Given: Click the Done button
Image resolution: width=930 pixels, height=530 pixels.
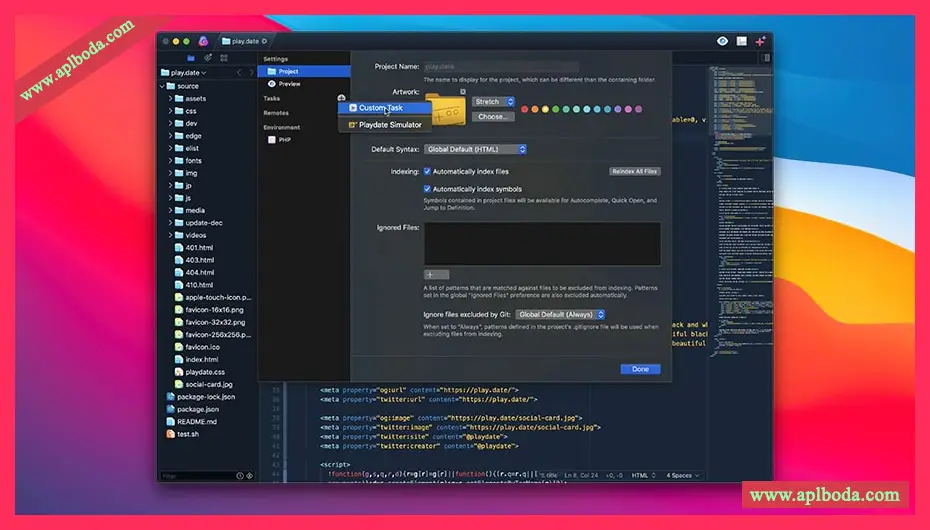Looking at the screenshot, I should point(640,369).
